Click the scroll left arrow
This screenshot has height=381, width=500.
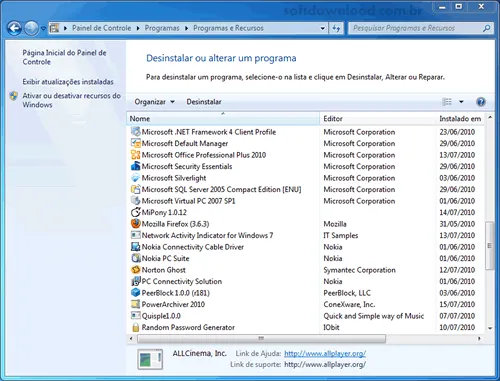[x=131, y=339]
